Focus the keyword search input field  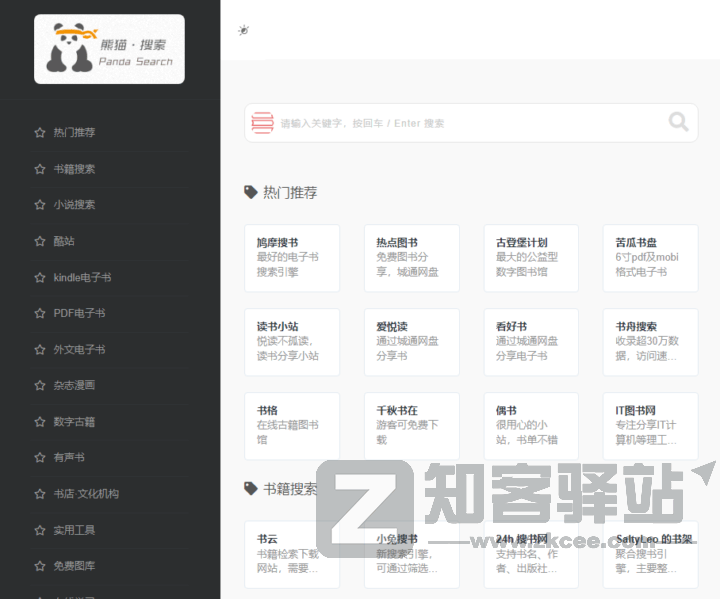point(472,123)
